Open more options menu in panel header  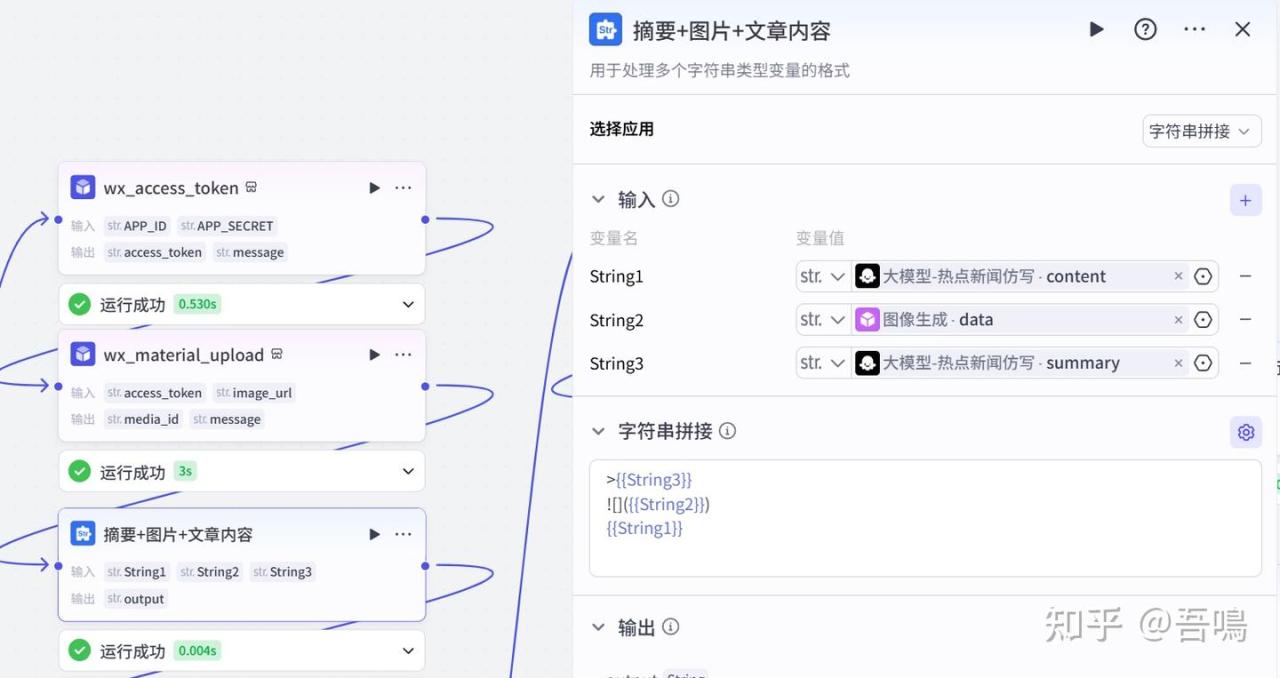(x=1194, y=30)
